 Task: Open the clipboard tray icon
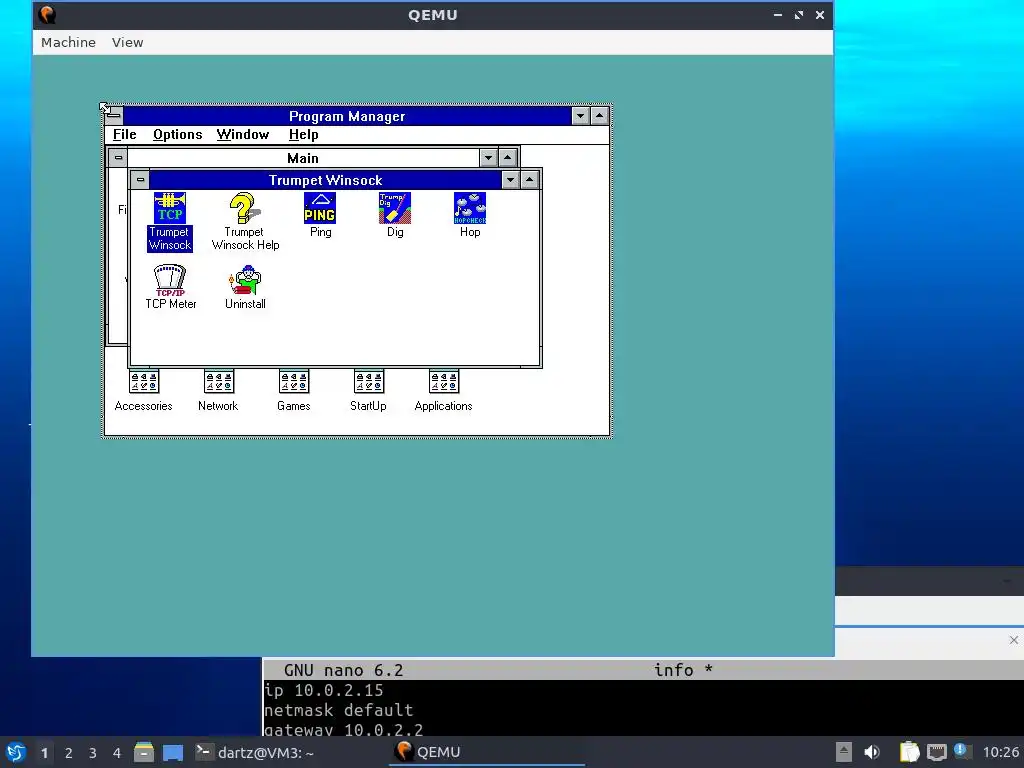tap(909, 752)
